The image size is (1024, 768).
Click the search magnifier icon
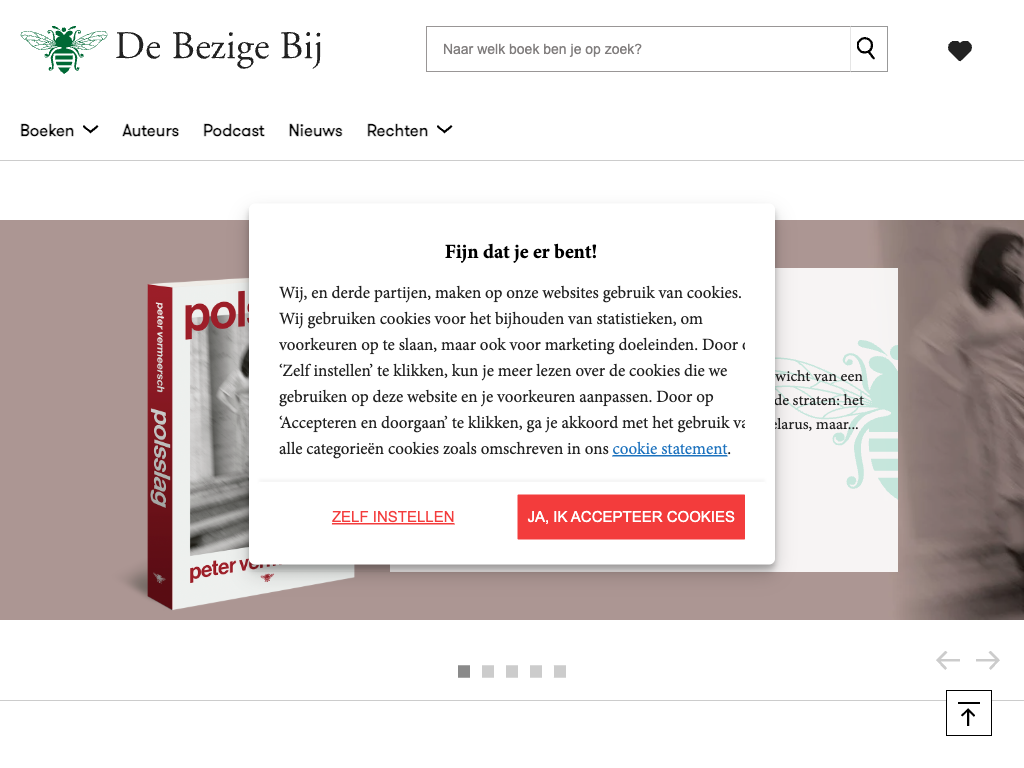click(868, 49)
